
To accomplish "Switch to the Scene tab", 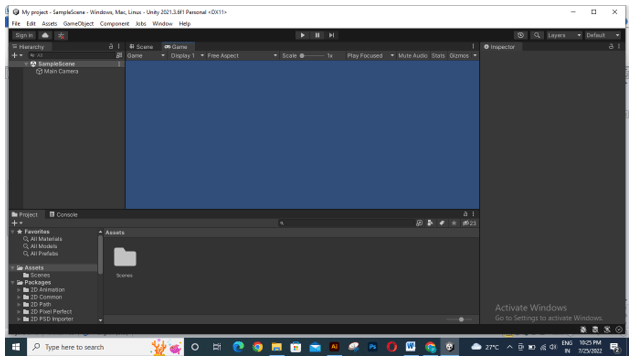I will point(141,47).
